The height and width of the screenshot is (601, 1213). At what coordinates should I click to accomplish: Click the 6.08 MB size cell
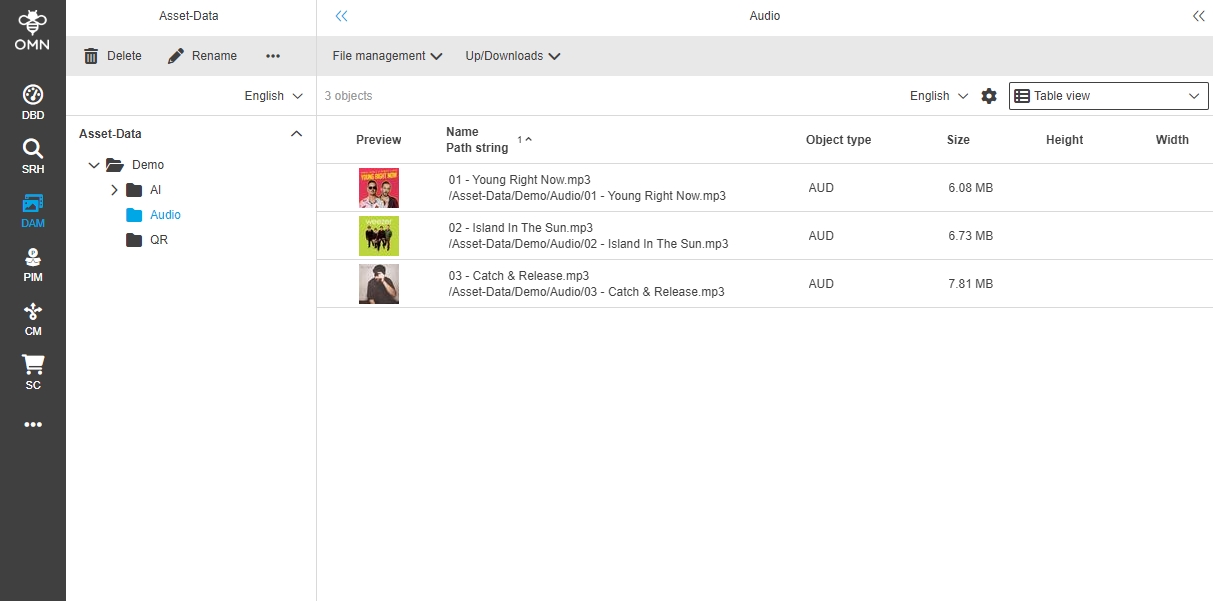tap(970, 188)
